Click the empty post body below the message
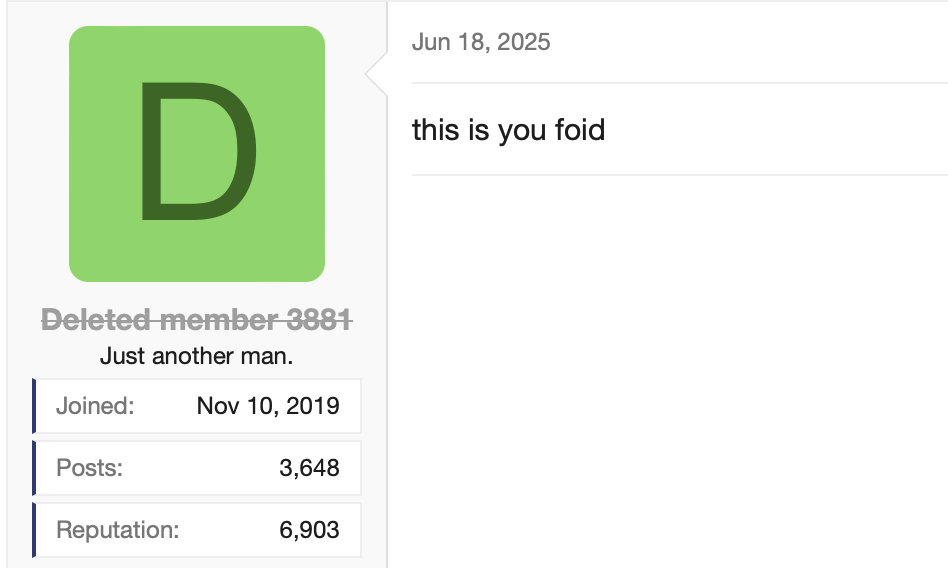Screen dimensions: 948x568 tap(670, 370)
